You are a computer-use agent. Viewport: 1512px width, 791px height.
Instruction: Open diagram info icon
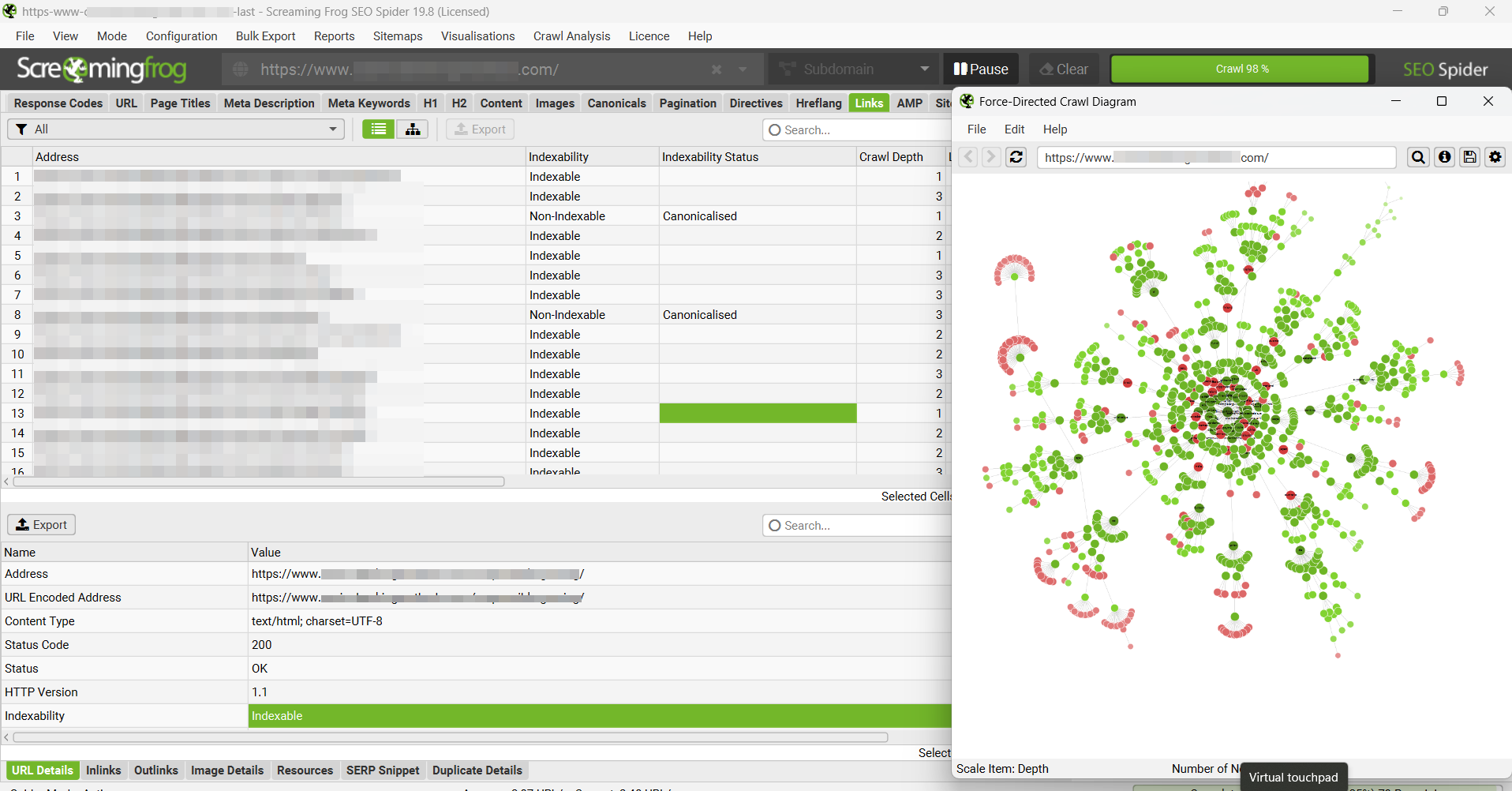tap(1444, 157)
